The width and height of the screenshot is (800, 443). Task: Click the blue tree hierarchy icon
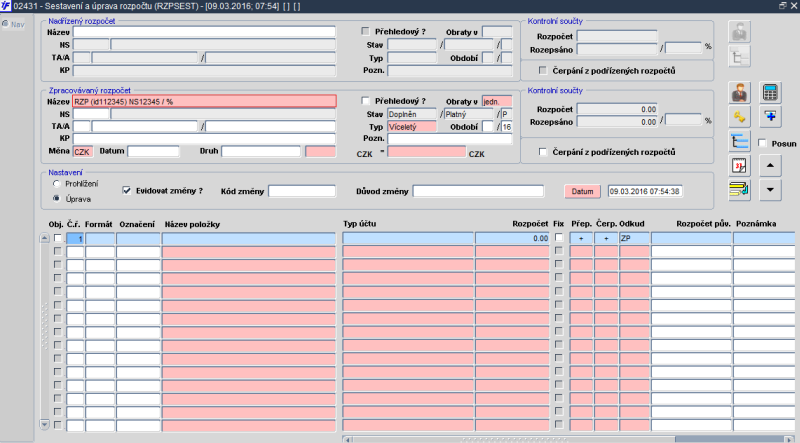click(740, 141)
